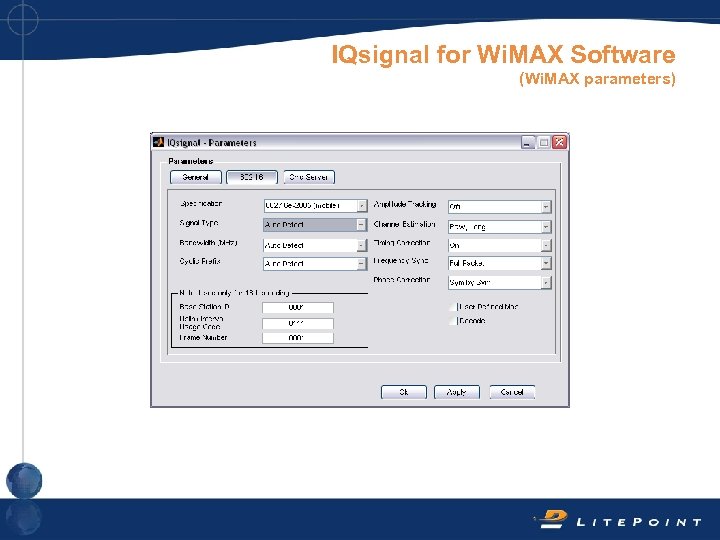Click the Uplink Interval Usage Code field

click(298, 323)
